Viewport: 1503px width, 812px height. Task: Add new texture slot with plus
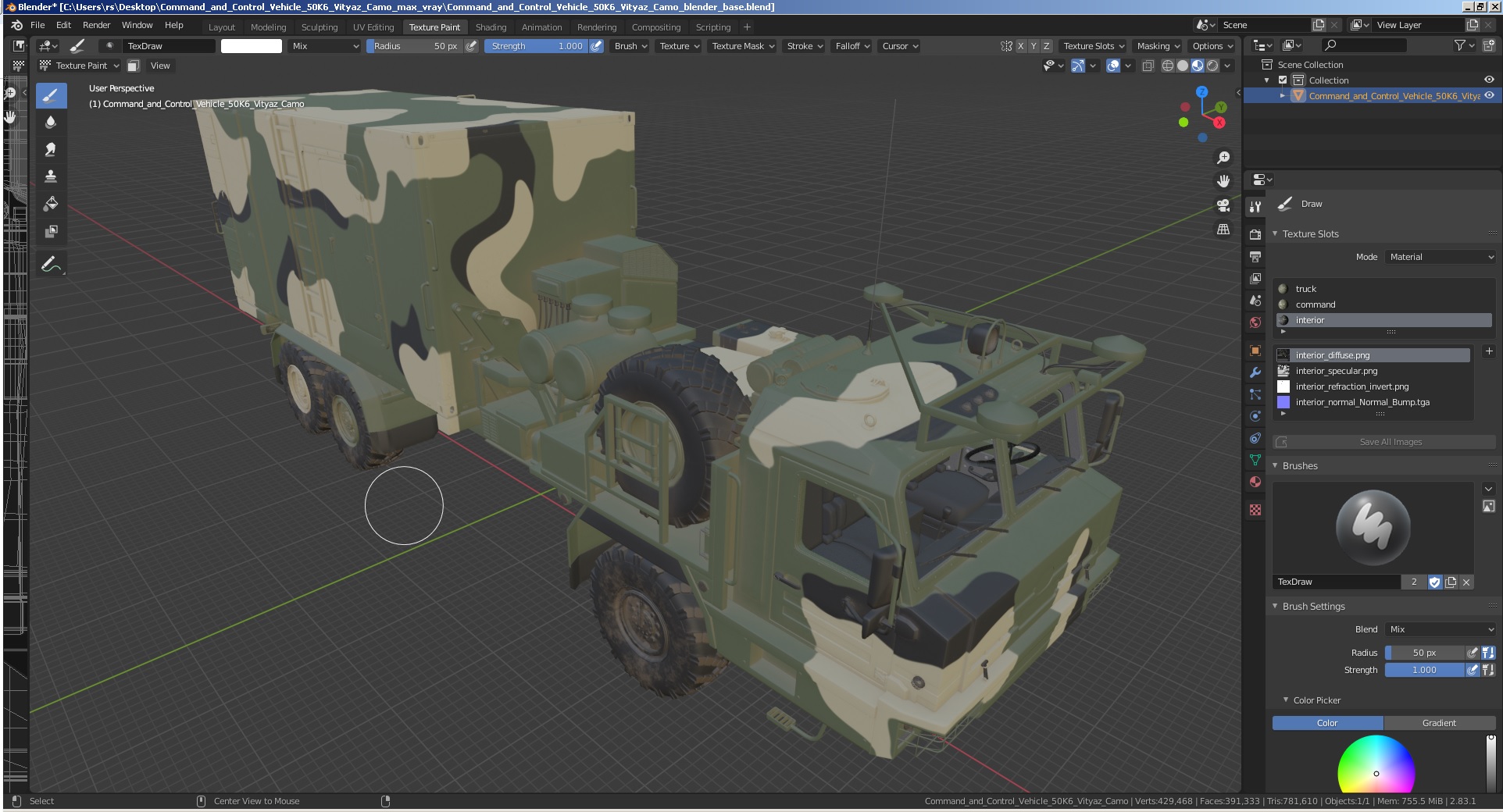pos(1489,352)
